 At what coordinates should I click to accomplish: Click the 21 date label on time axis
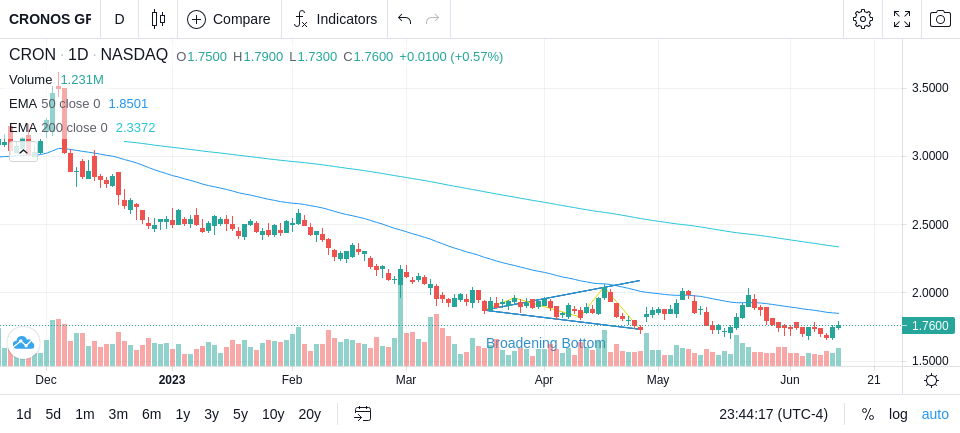874,380
